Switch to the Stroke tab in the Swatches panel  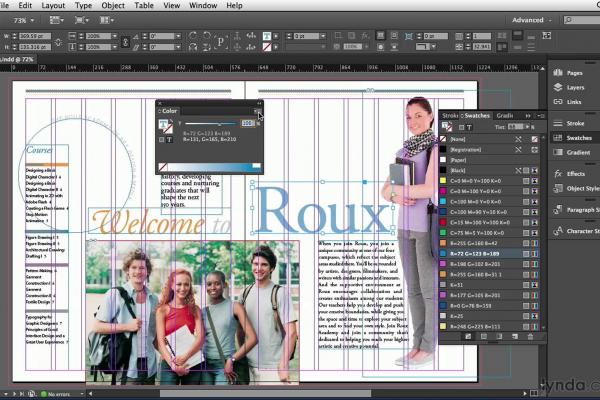[450, 116]
